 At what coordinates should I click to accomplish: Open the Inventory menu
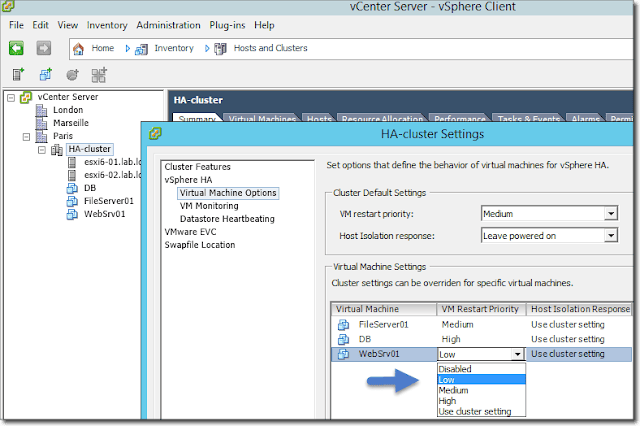[x=107, y=25]
